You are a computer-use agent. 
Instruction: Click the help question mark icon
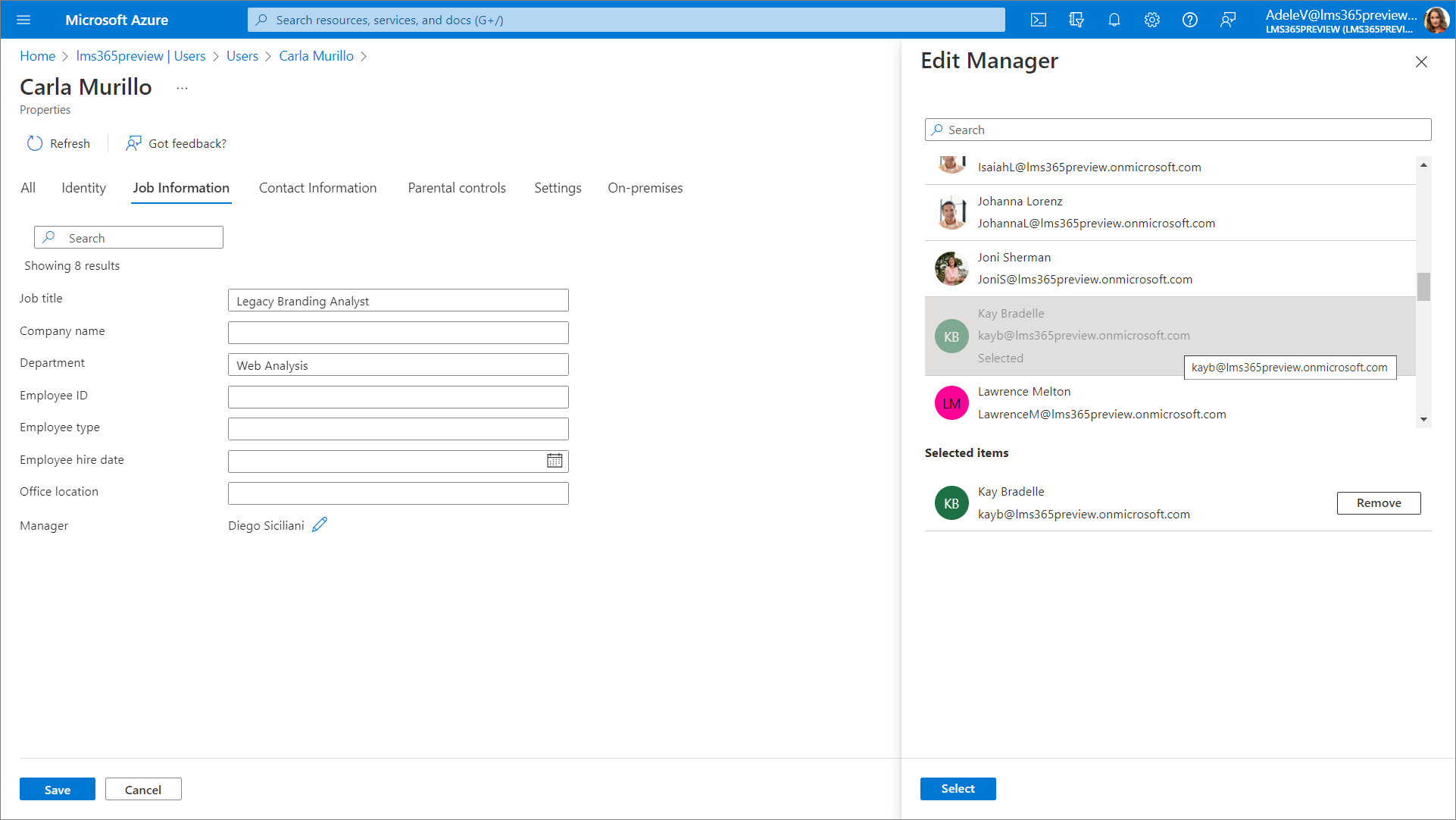point(1190,20)
